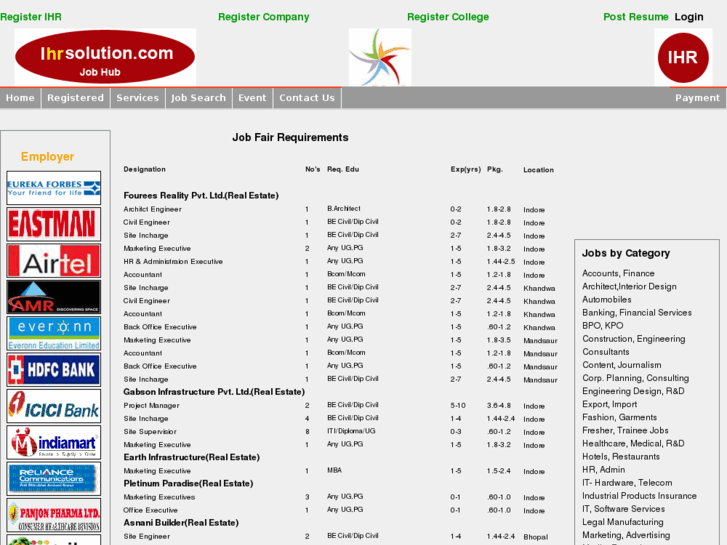Select Healthcare, Medical, R&D category

[633, 443]
